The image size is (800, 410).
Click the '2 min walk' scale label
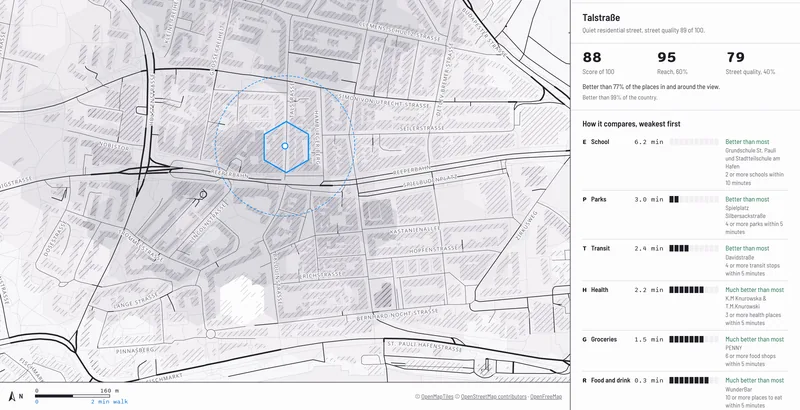click(112, 402)
